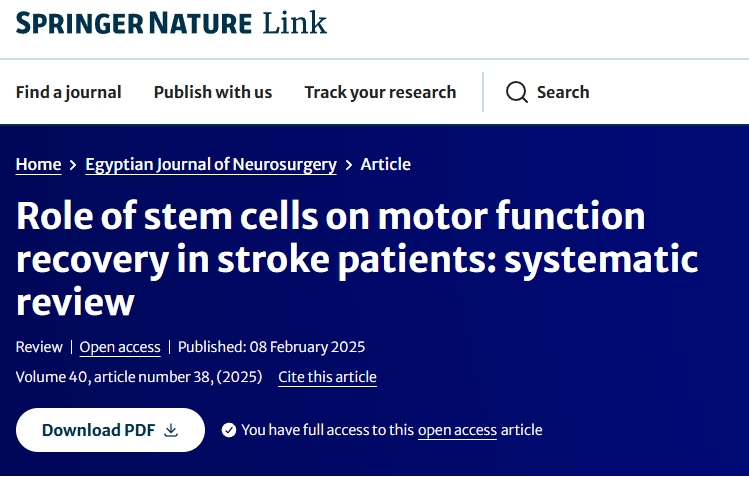Click the Article breadcrumb item

point(385,165)
